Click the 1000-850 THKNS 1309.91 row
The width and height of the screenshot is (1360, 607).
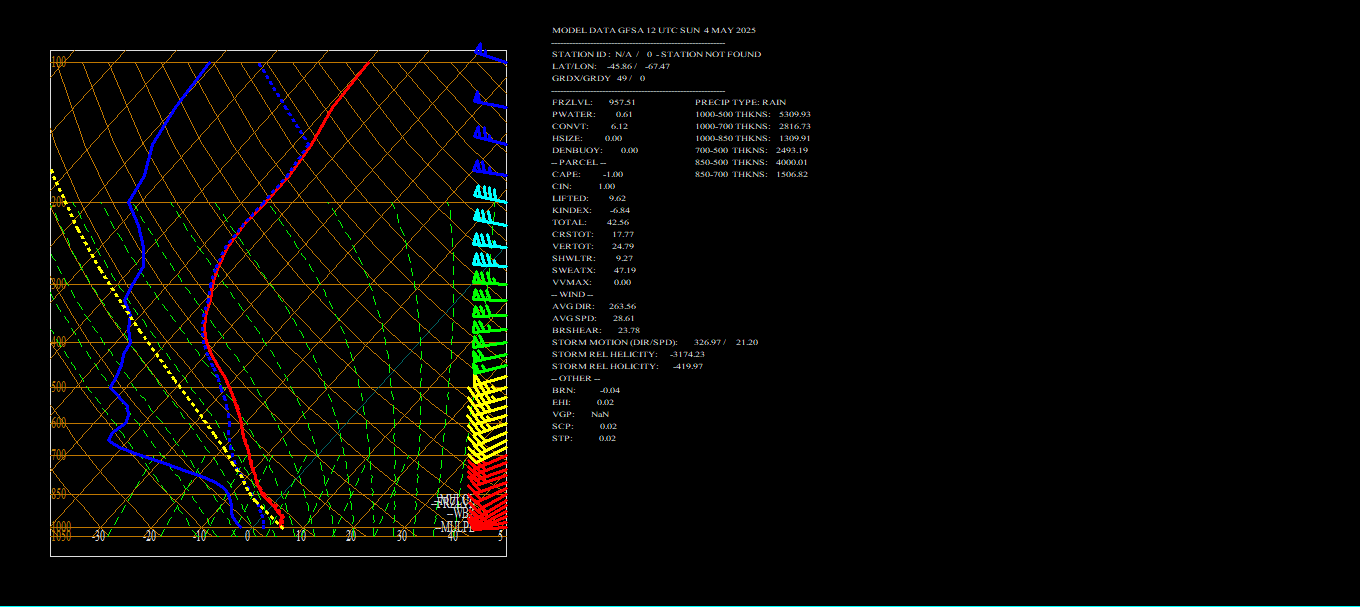click(753, 138)
